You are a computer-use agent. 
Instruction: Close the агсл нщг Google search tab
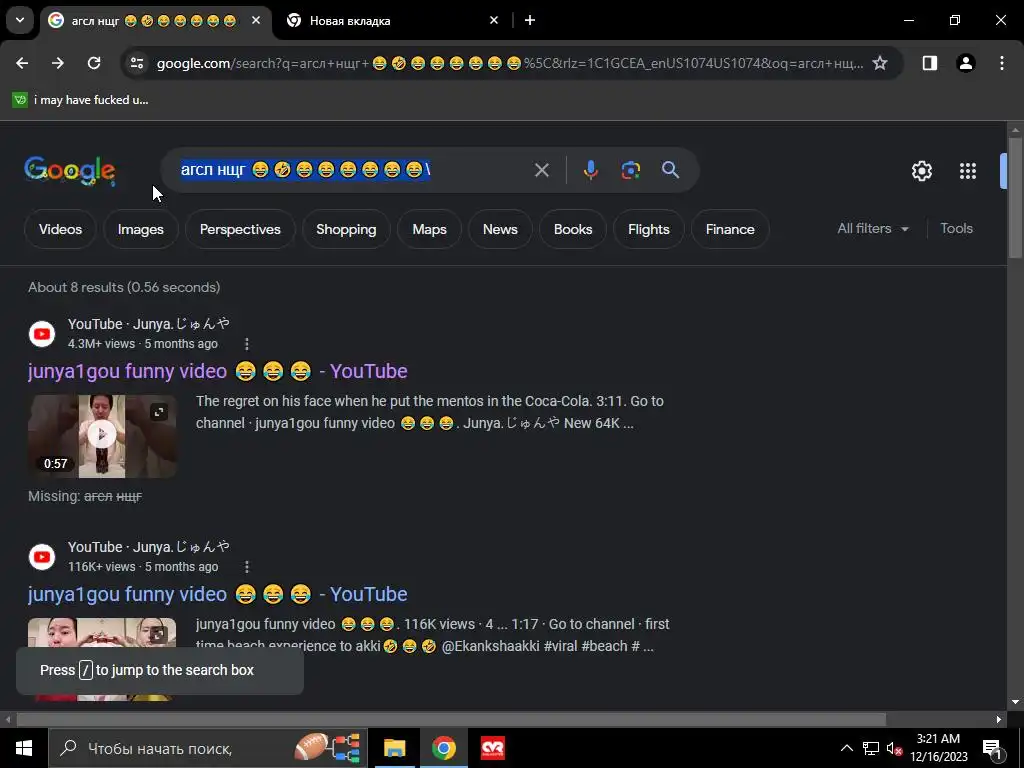pyautogui.click(x=256, y=21)
